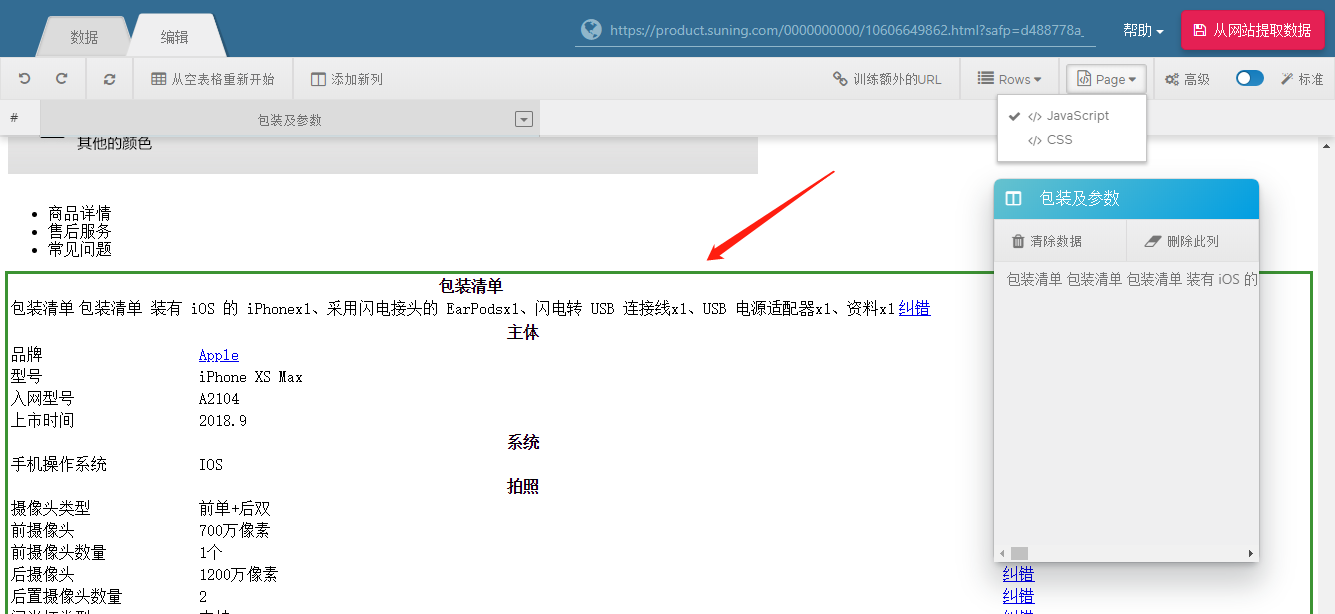Screen dimensions: 1335x614
Task: Open the Rows dropdown
Action: coord(1011,78)
